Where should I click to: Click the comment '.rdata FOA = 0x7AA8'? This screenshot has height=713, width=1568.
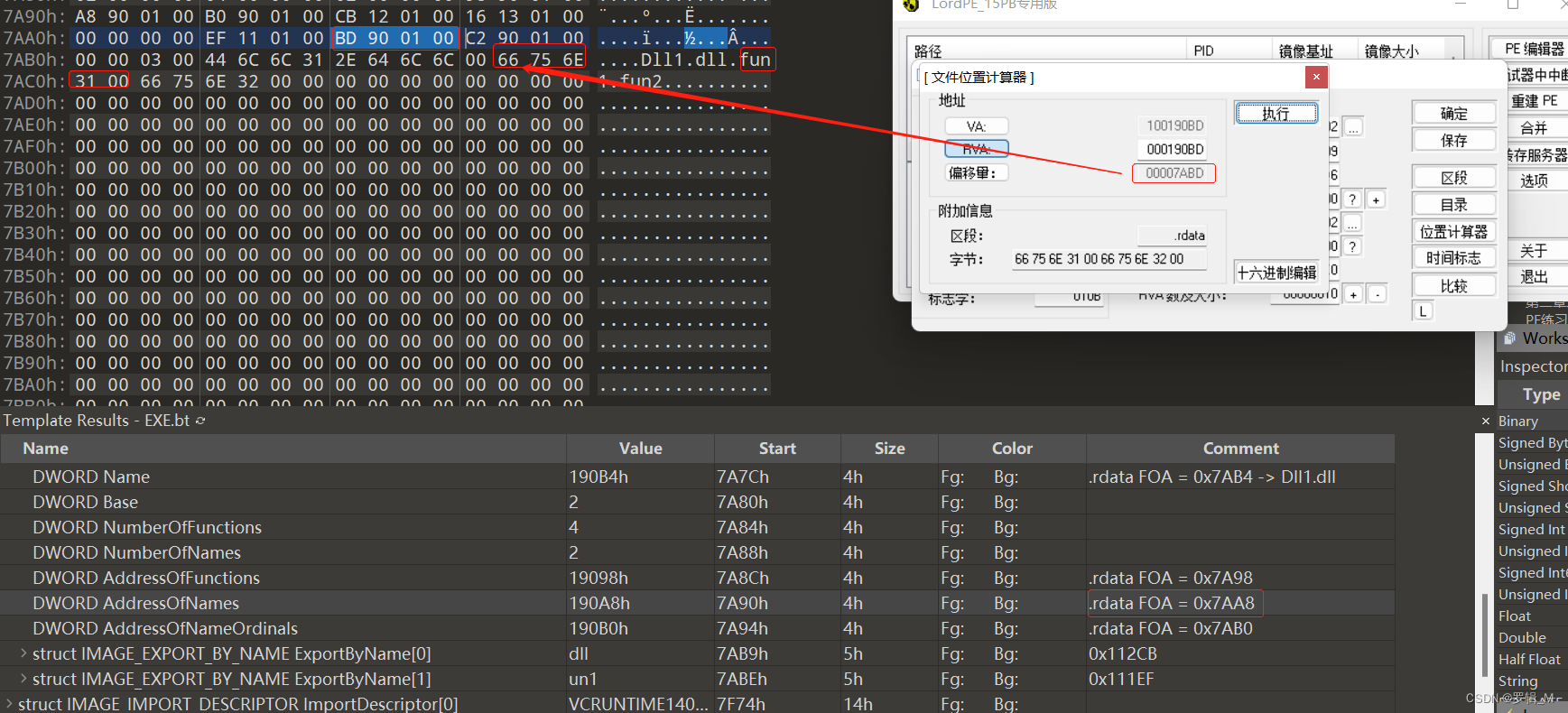click(1172, 603)
